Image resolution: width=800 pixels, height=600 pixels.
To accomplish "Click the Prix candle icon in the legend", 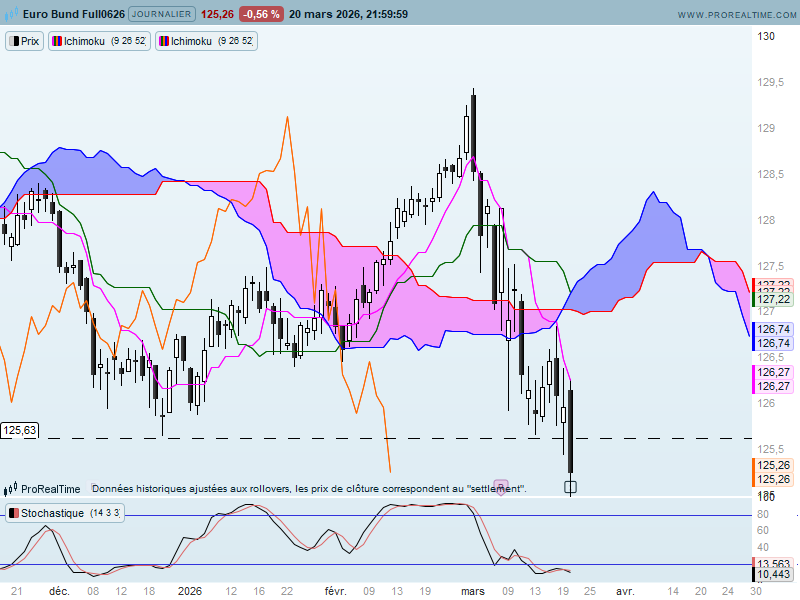I will 14,41.
